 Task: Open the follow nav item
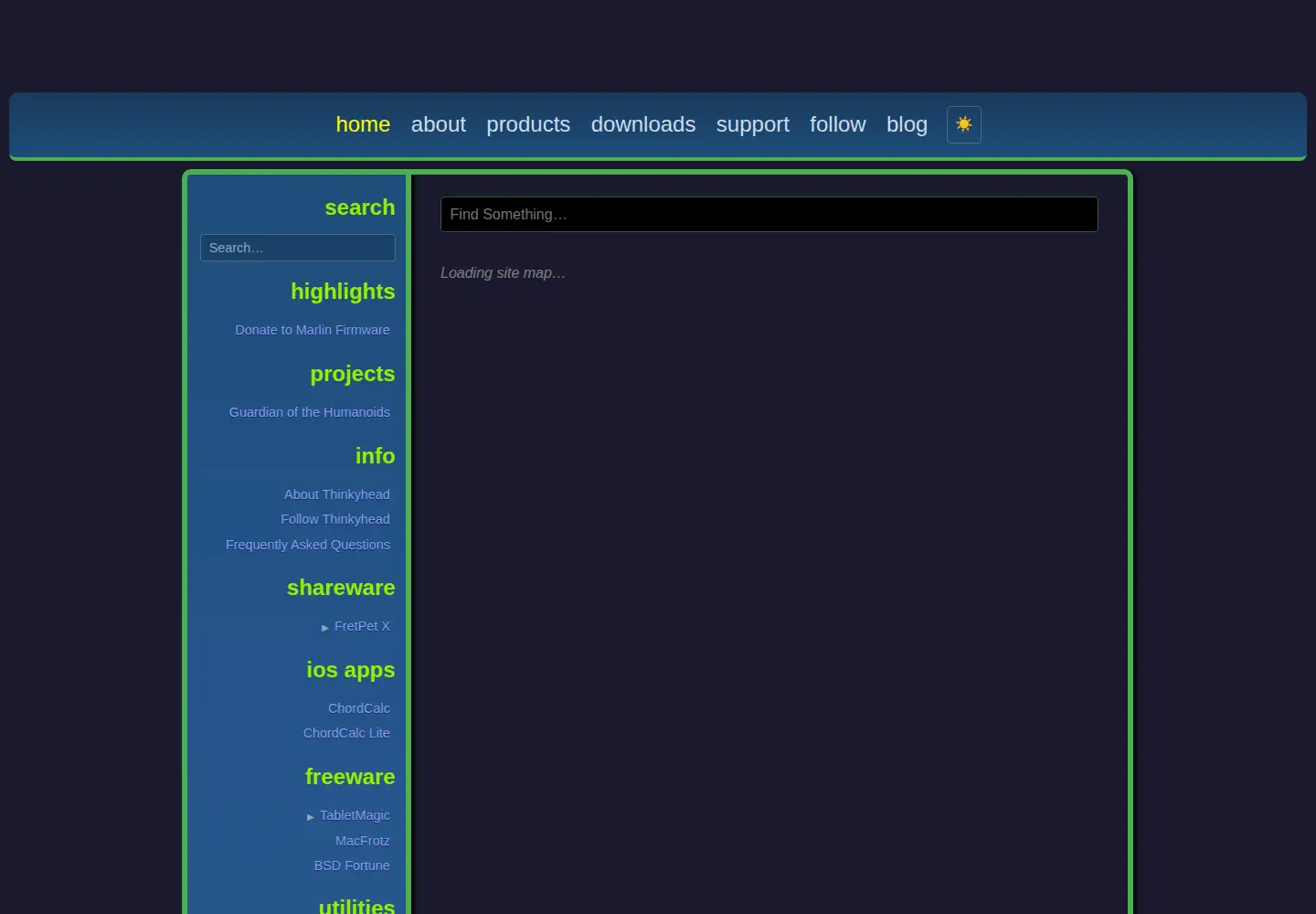[x=838, y=124]
